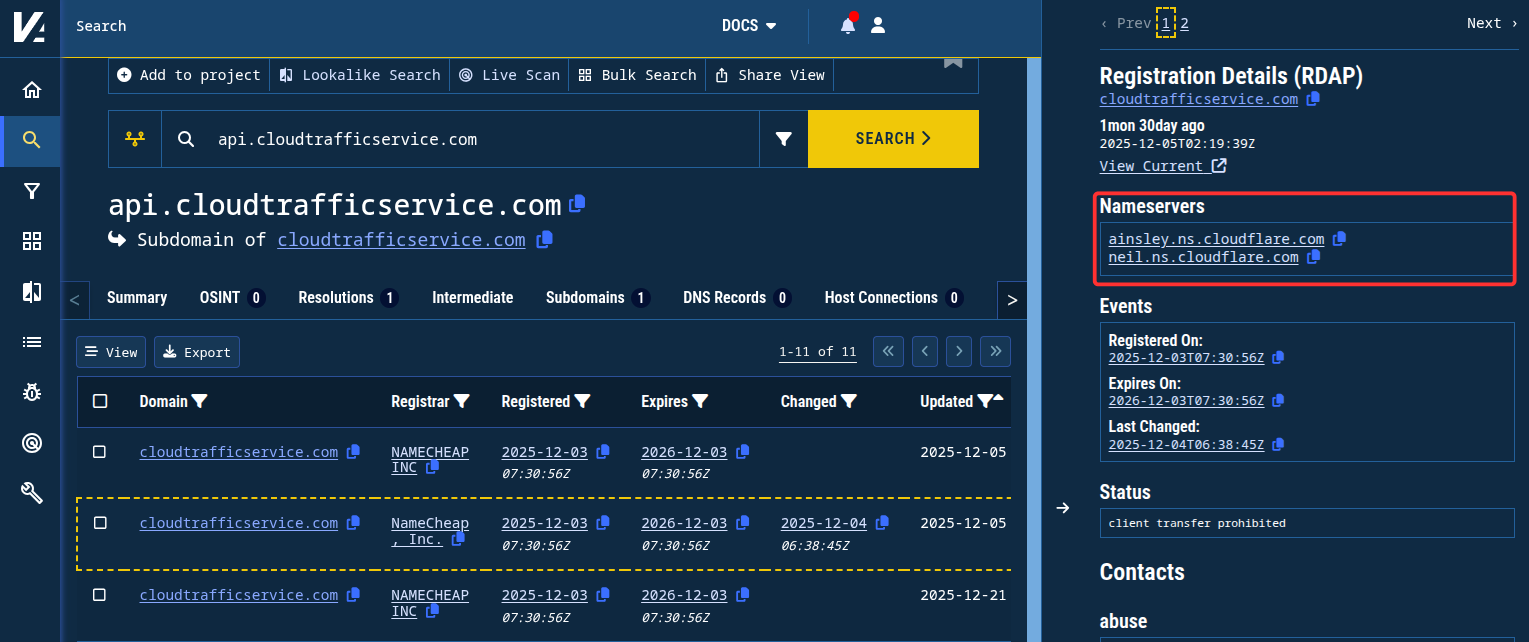Open the DNS Records tab

click(737, 298)
